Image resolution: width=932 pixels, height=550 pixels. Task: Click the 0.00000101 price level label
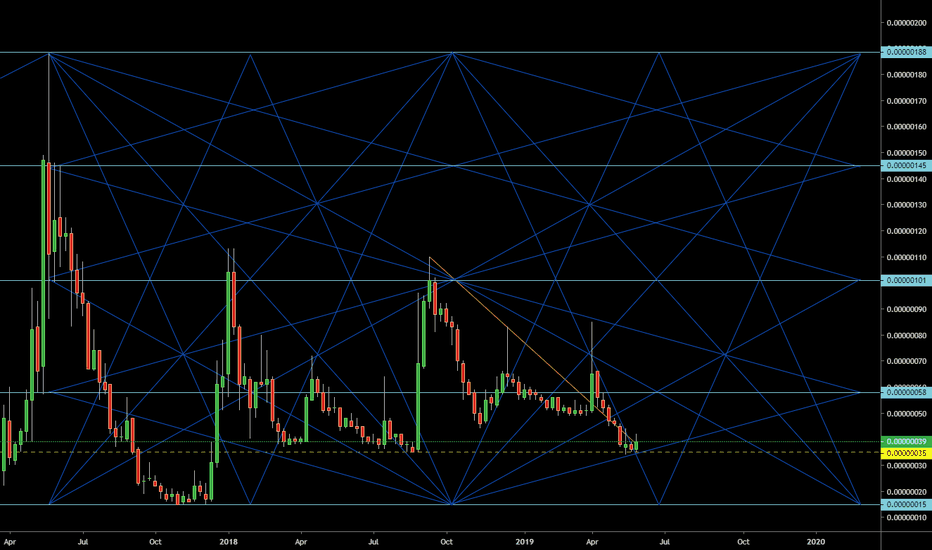pyautogui.click(x=906, y=280)
